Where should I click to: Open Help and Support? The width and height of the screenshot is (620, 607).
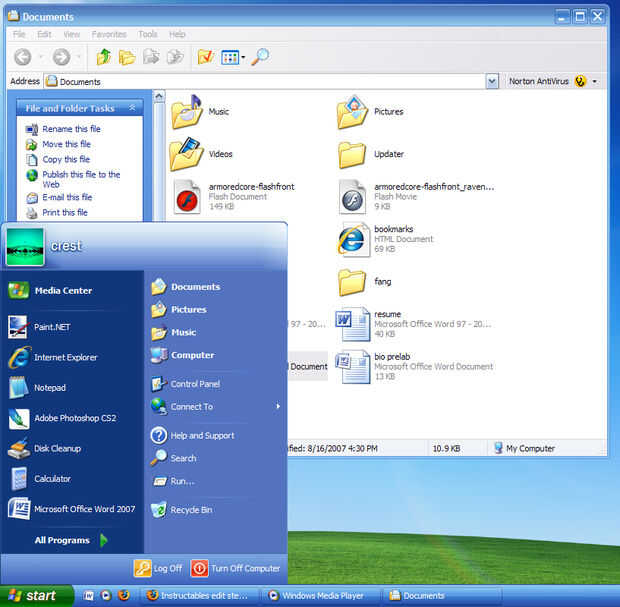[x=193, y=435]
